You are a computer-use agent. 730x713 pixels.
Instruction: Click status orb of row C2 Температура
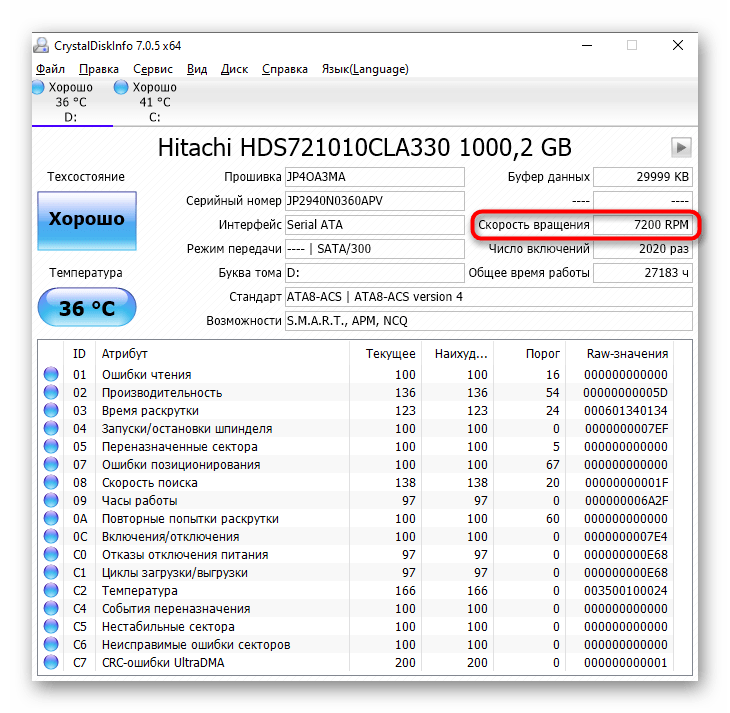[51, 591]
